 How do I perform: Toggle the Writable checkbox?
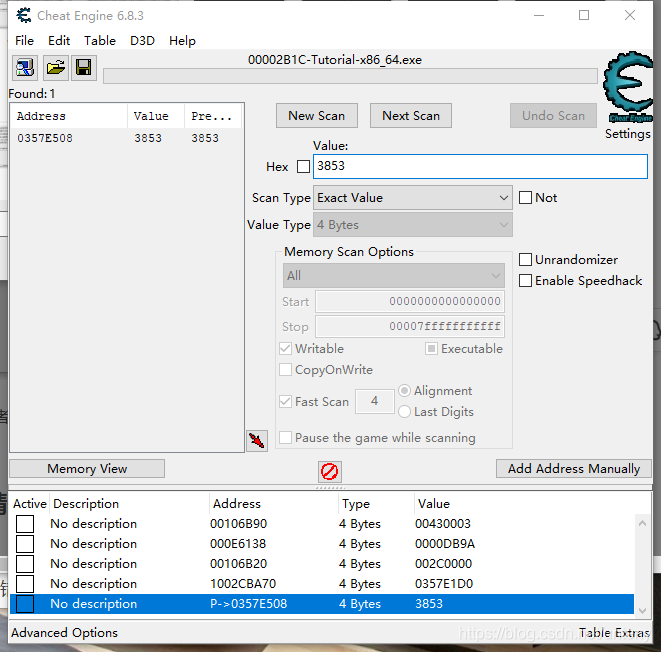click(x=285, y=349)
